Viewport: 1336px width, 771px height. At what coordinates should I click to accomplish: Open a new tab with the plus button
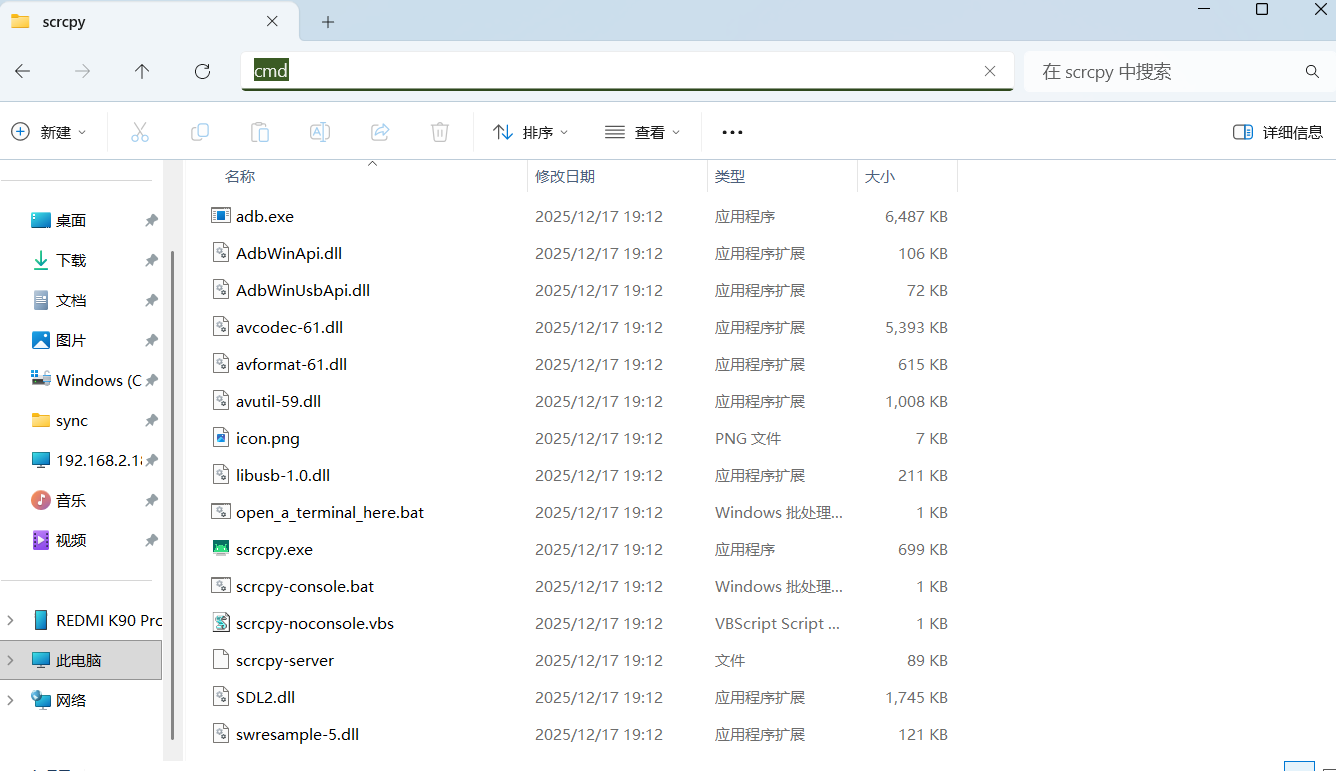tap(328, 22)
